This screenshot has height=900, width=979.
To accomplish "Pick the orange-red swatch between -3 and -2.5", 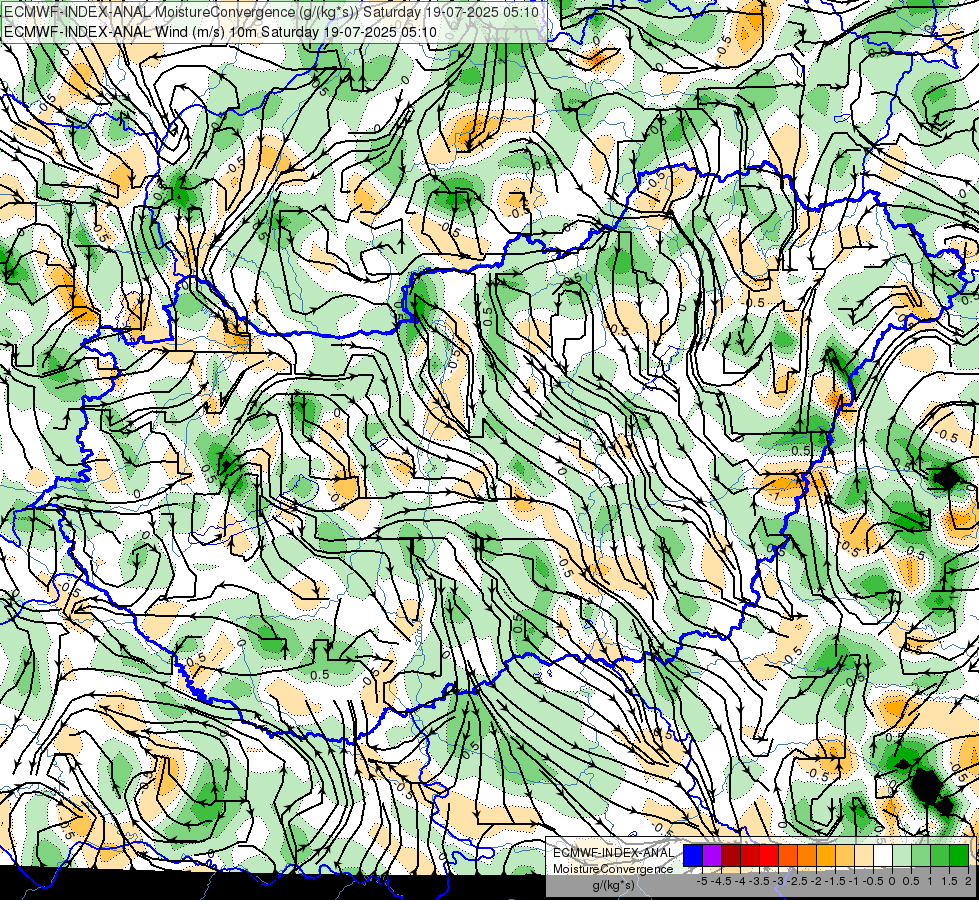I will click(788, 855).
